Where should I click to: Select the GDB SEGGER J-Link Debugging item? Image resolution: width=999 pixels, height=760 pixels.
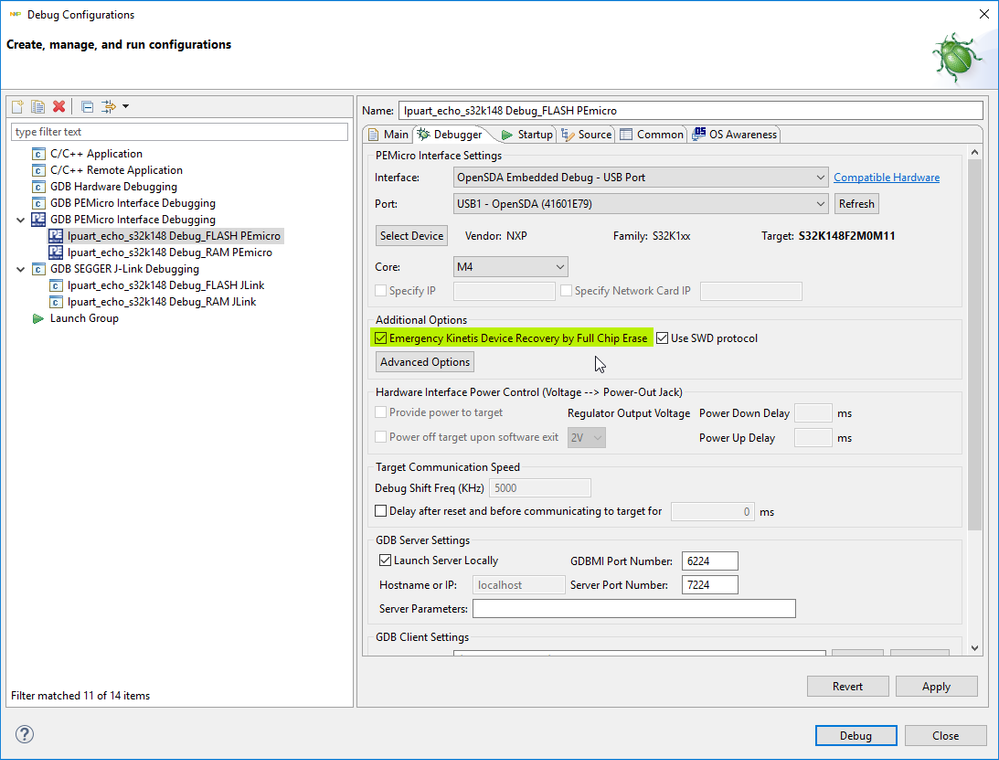[x=124, y=269]
